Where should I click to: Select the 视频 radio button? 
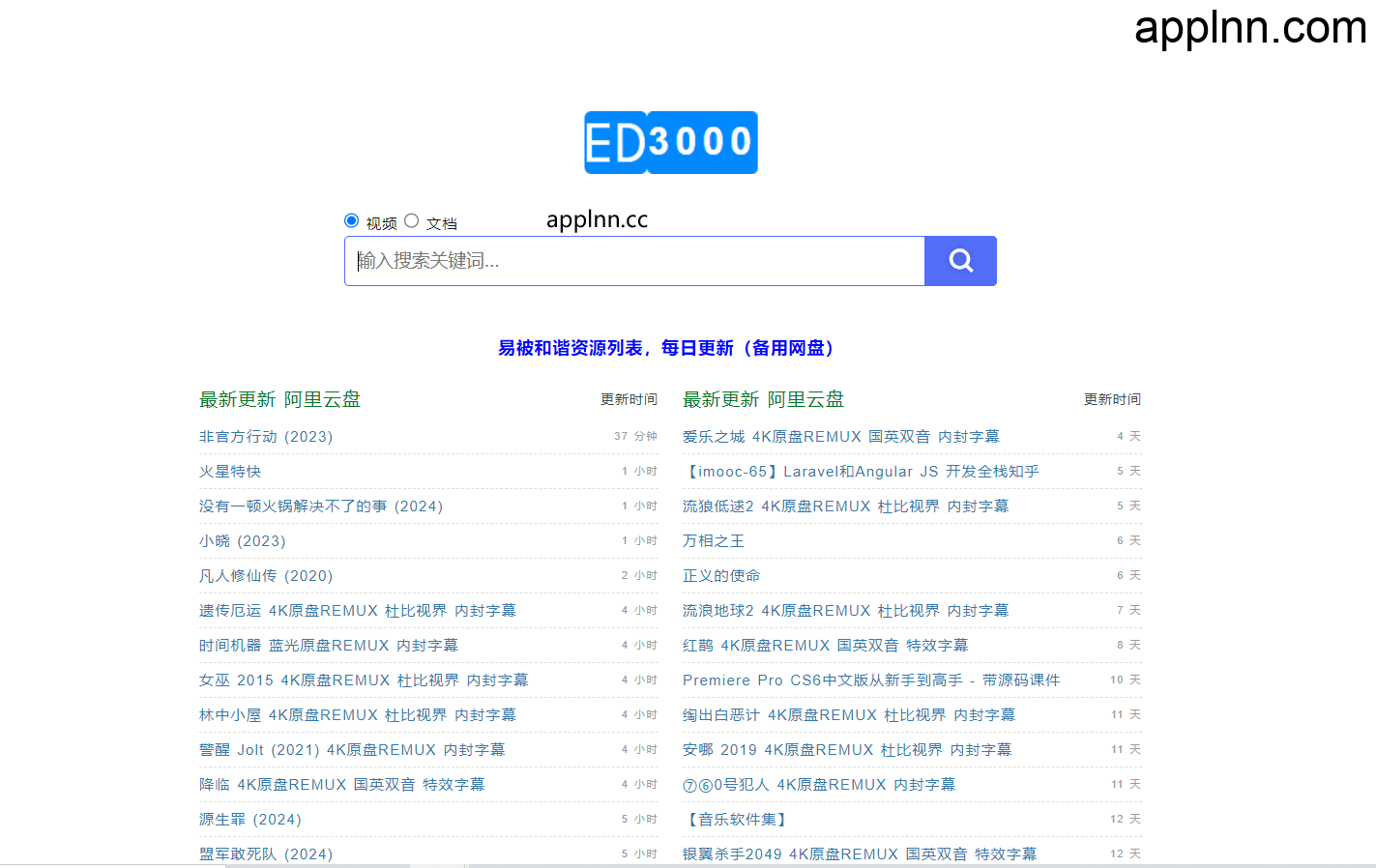351,220
